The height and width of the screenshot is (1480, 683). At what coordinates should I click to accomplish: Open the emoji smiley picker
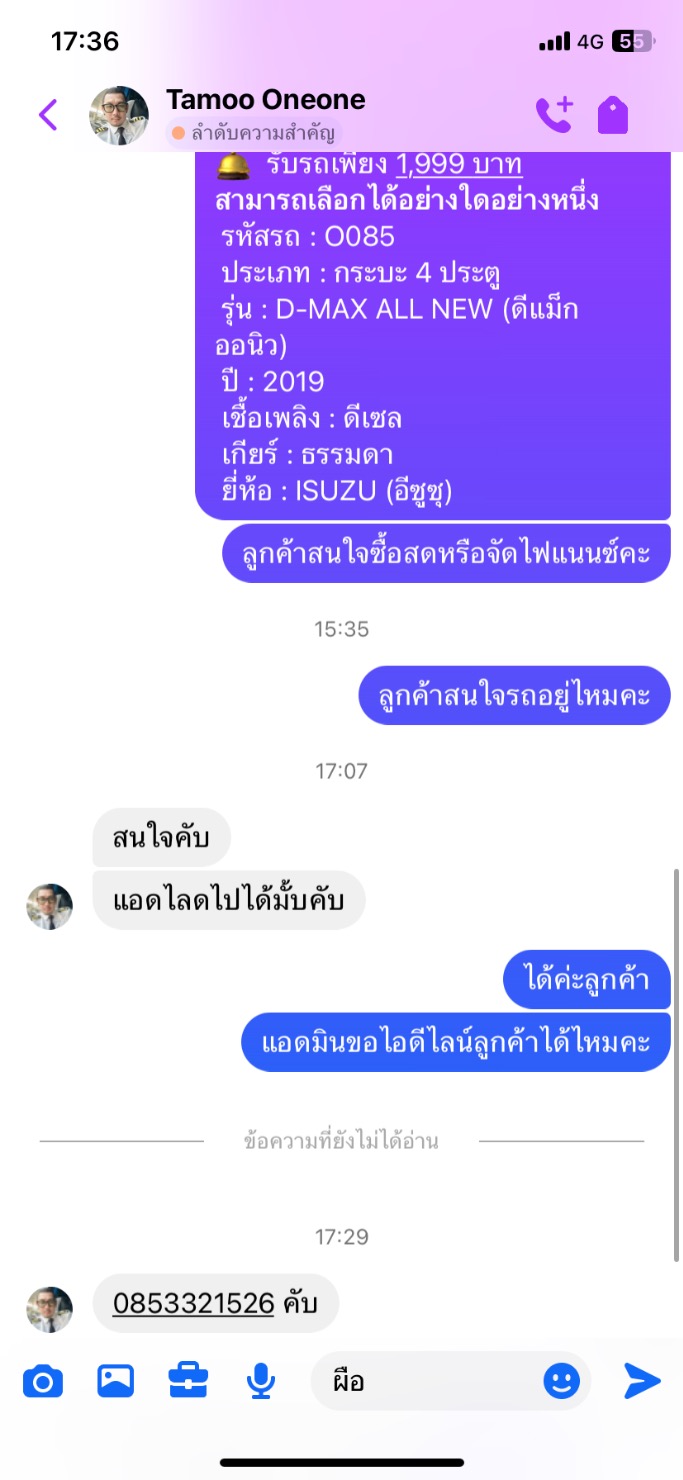pos(561,1382)
